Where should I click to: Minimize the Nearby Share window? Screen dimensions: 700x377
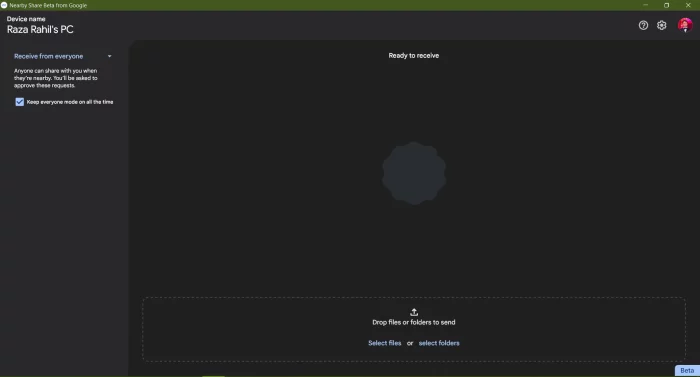646,5
